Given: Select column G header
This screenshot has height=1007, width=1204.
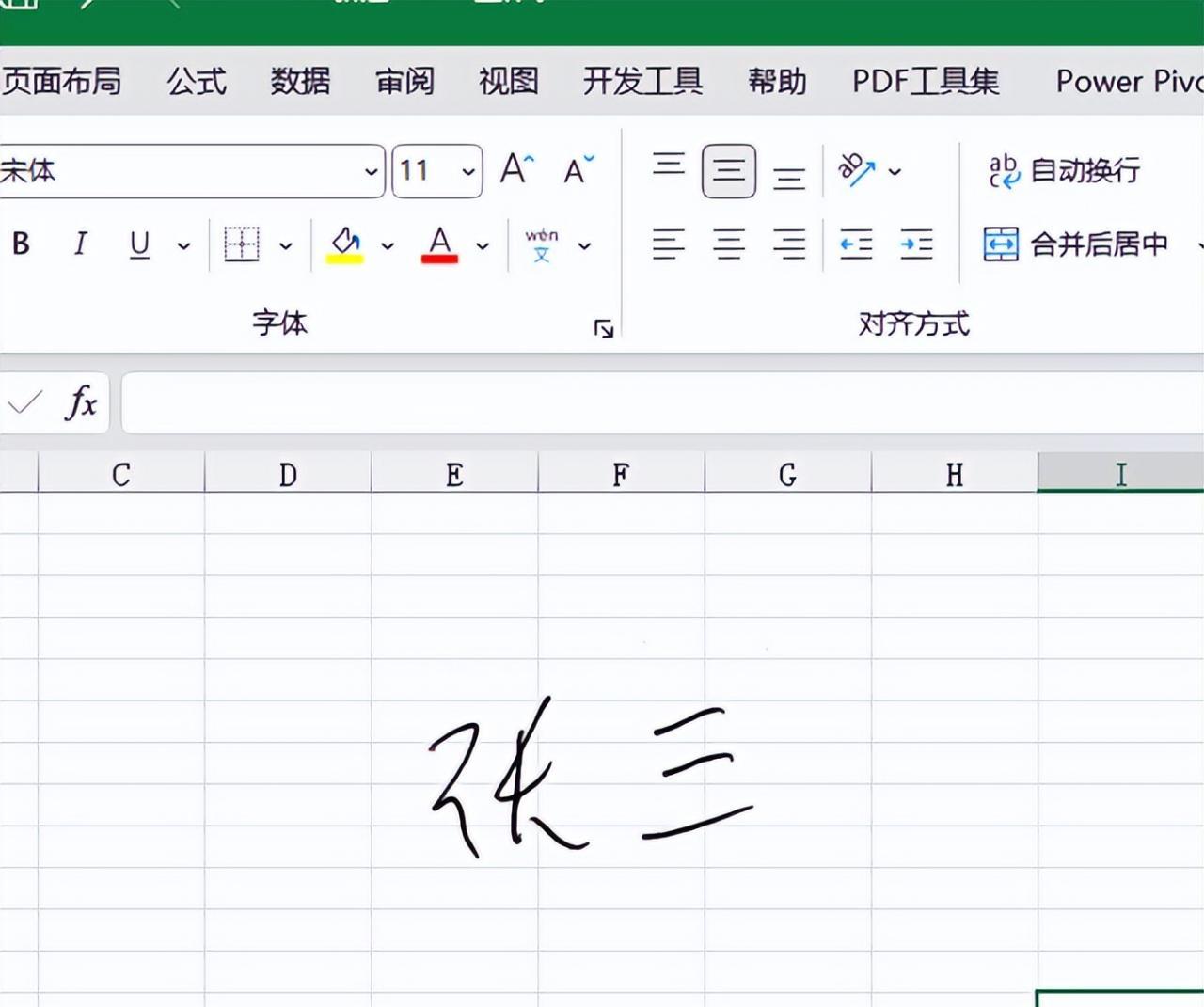Looking at the screenshot, I should pos(787,473).
